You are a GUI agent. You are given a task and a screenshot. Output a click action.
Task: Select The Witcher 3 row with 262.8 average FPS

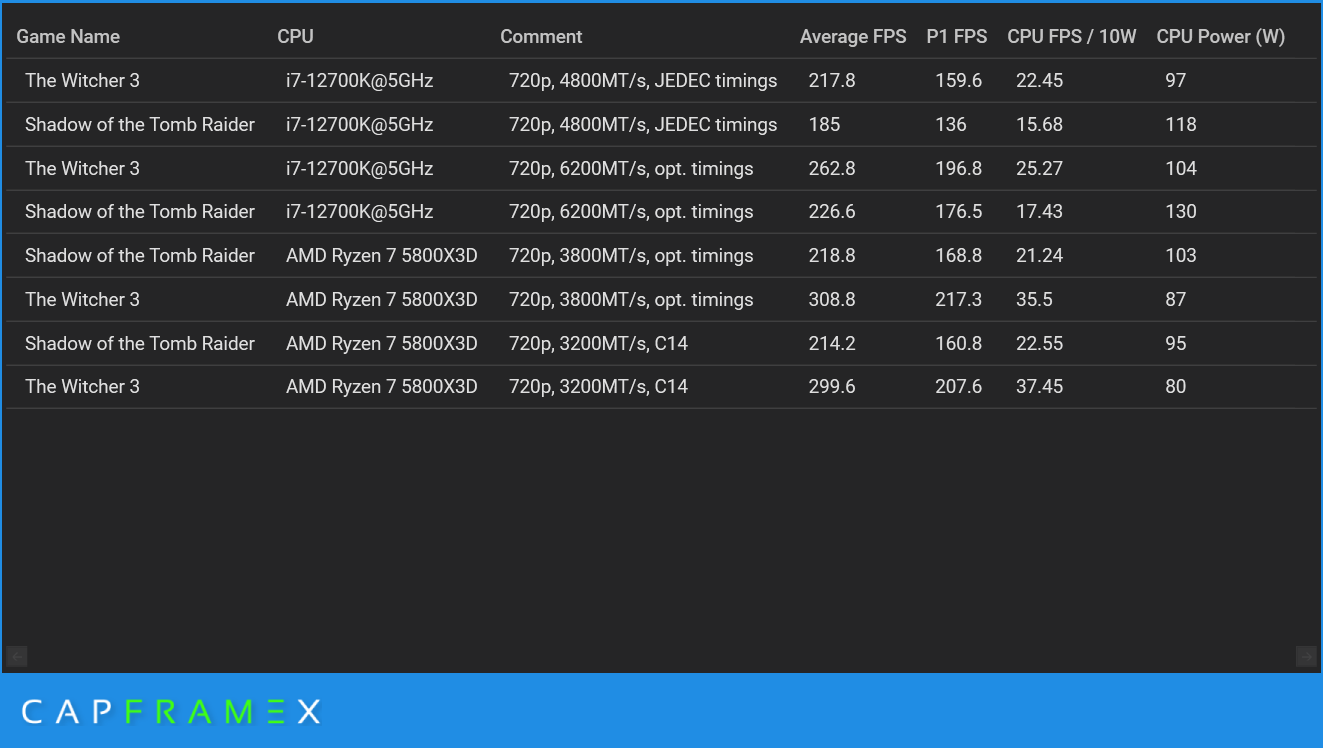point(661,169)
